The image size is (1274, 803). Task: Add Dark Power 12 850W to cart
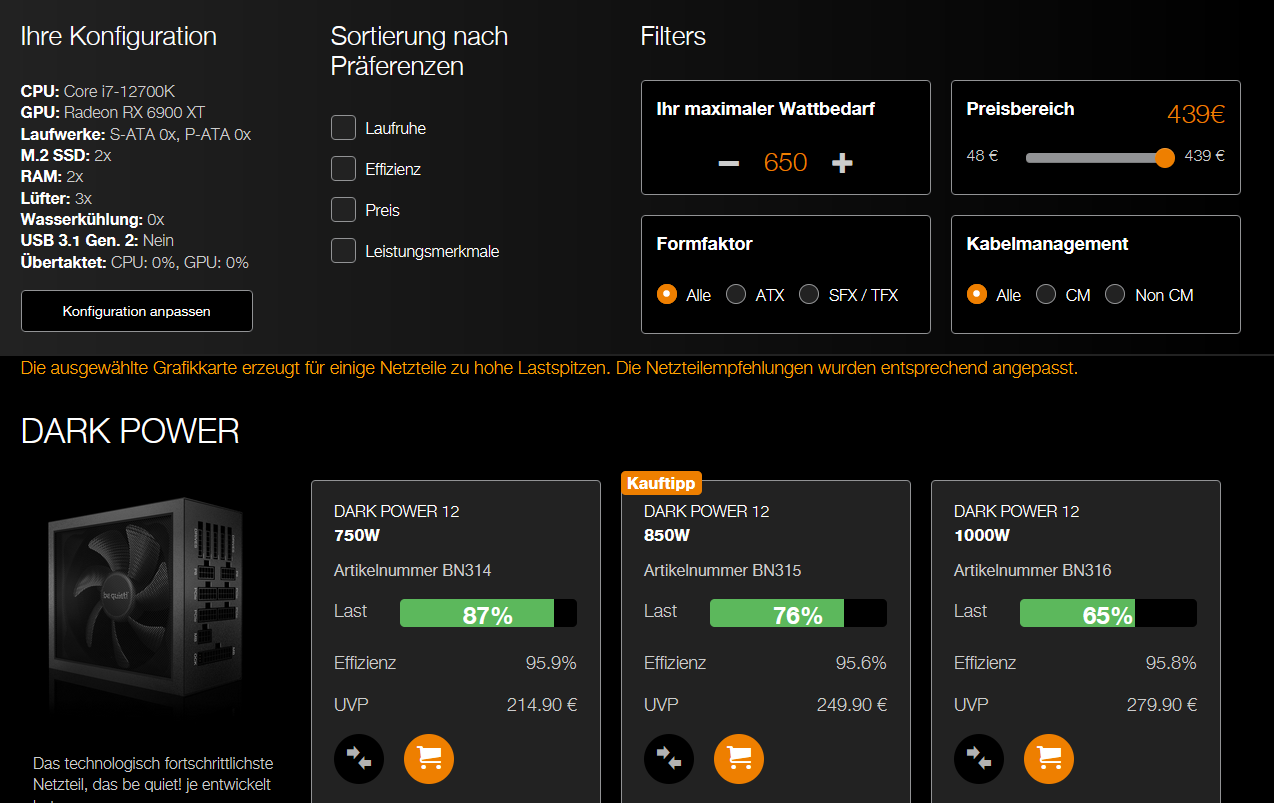coord(739,759)
